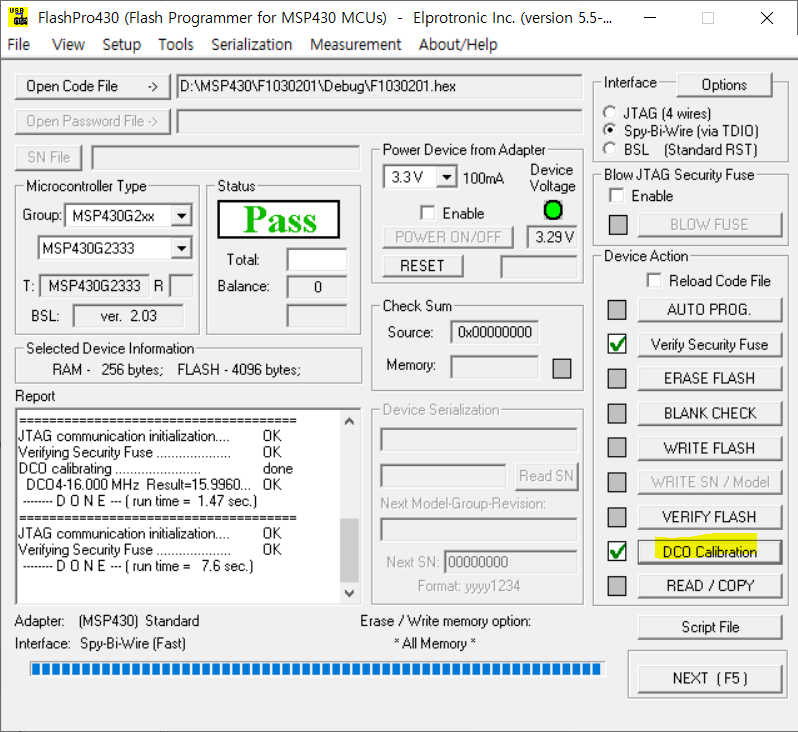Close the FlashPro430 window
The height and width of the screenshot is (732, 798).
766,18
